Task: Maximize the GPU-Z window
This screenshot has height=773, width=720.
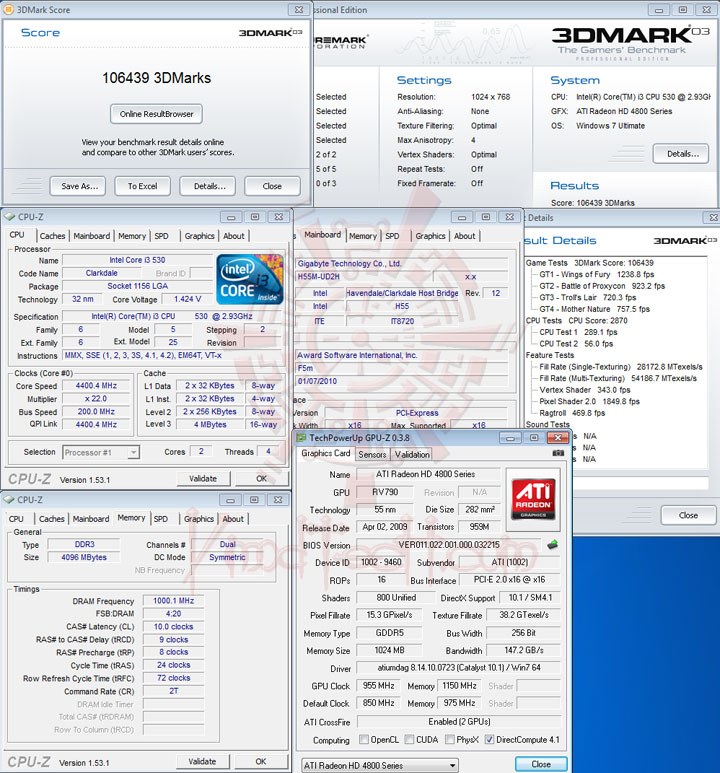Action: (534, 438)
